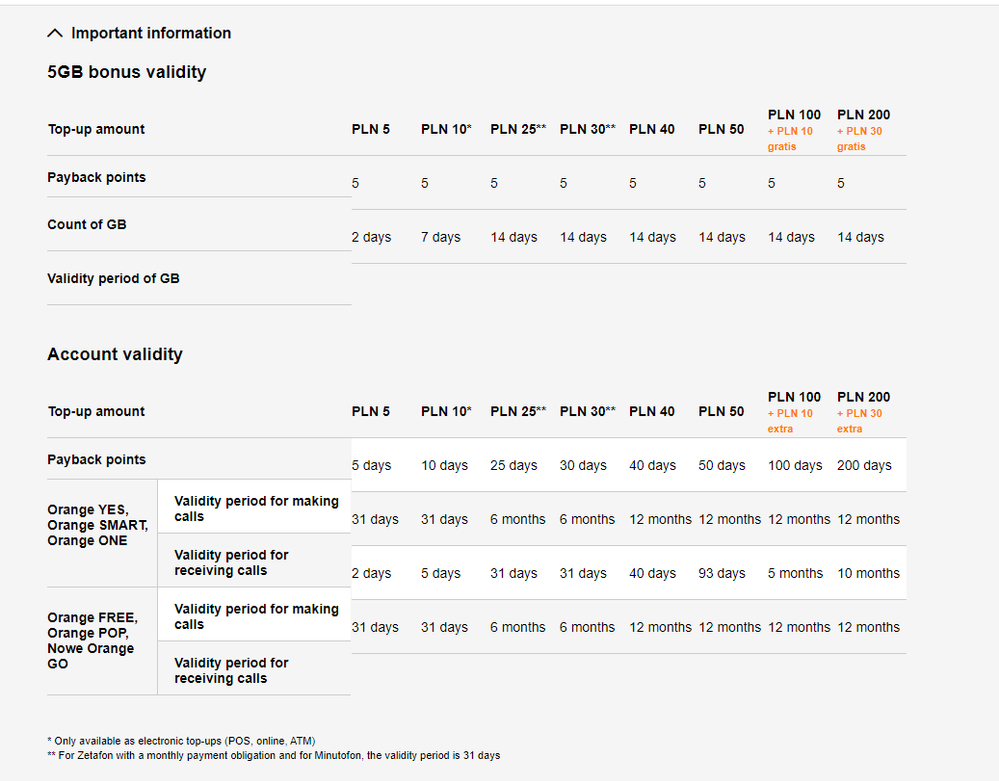Click the '50 days' table cell
The height and width of the screenshot is (781, 999).
point(724,465)
